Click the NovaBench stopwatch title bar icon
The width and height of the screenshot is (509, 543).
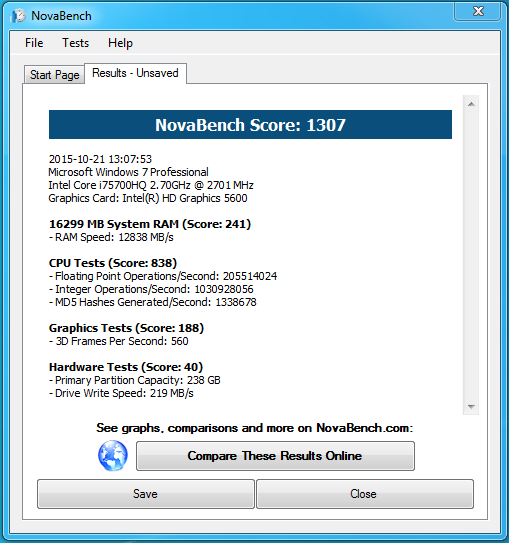click(18, 16)
